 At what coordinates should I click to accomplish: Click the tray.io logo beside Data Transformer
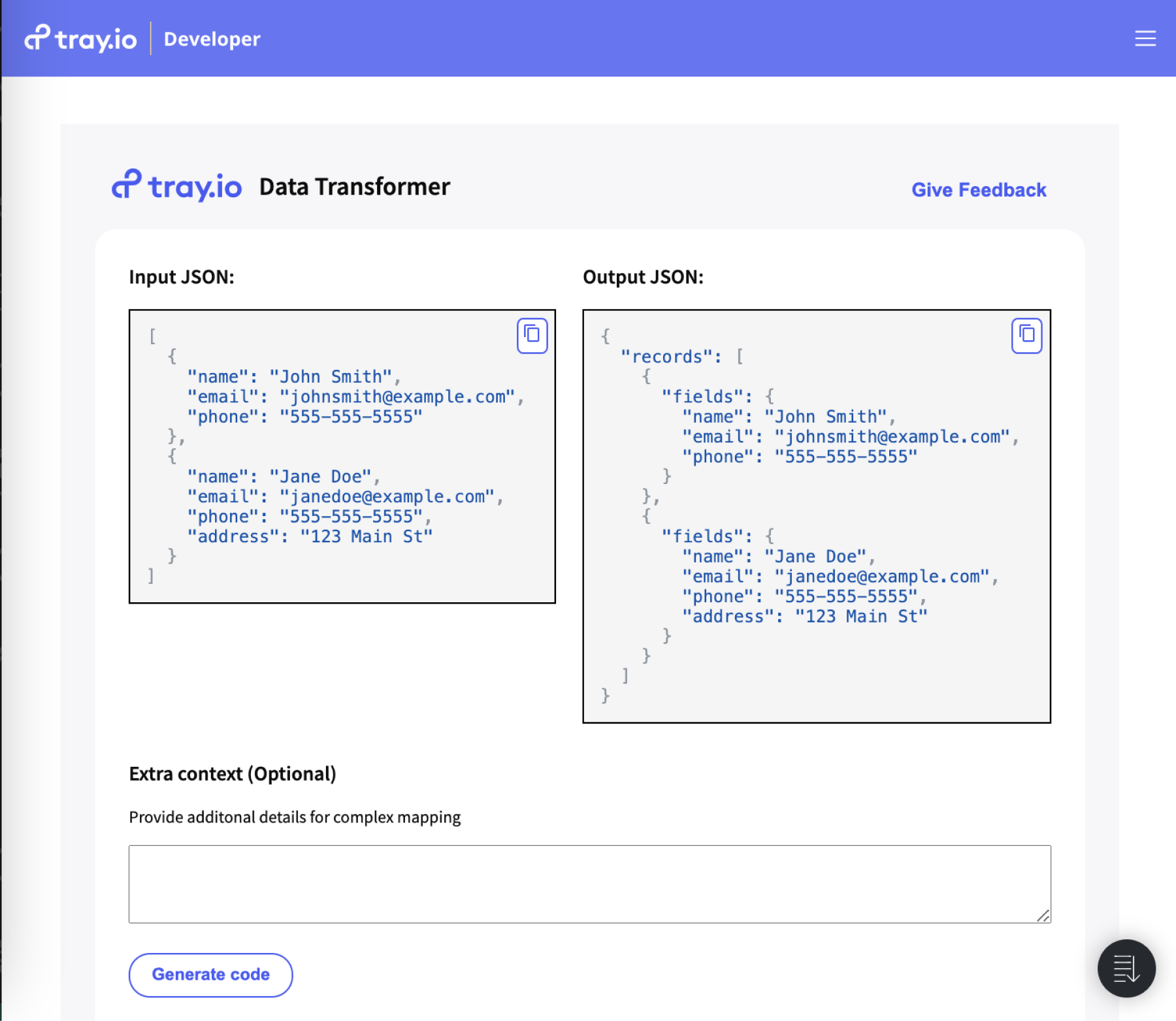click(x=176, y=186)
